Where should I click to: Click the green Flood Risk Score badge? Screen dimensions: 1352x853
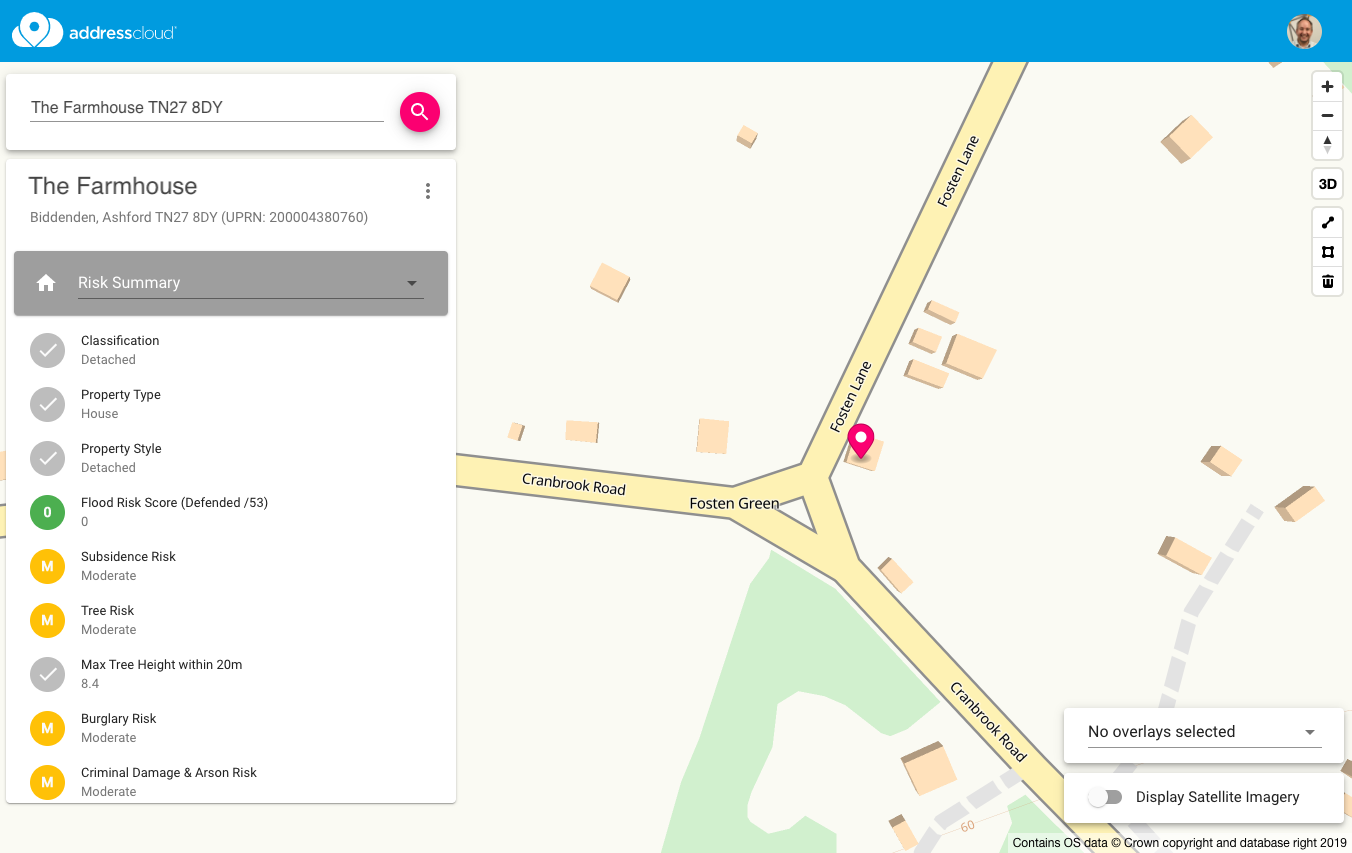[47, 512]
